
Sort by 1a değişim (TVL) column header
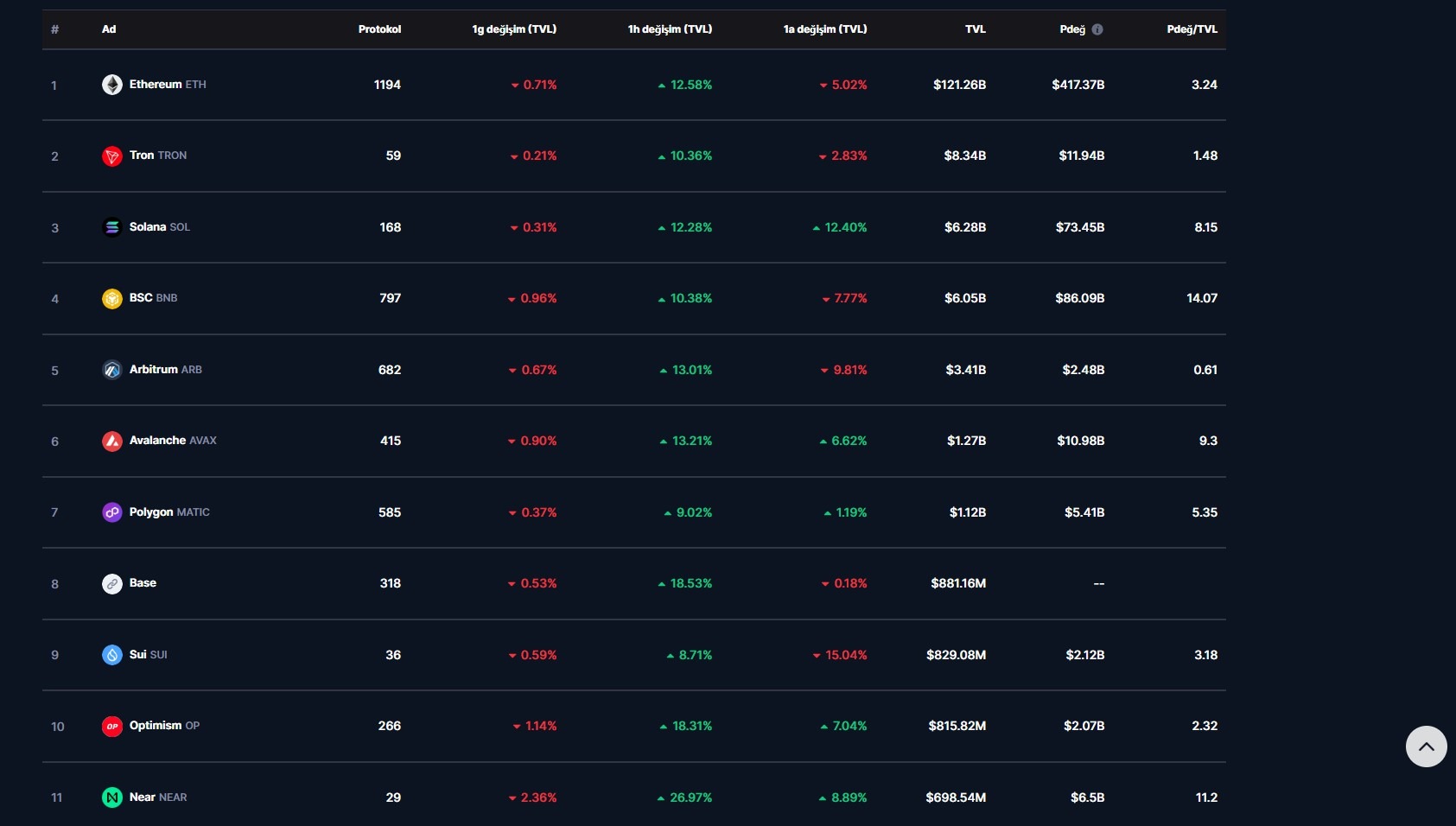(x=825, y=29)
